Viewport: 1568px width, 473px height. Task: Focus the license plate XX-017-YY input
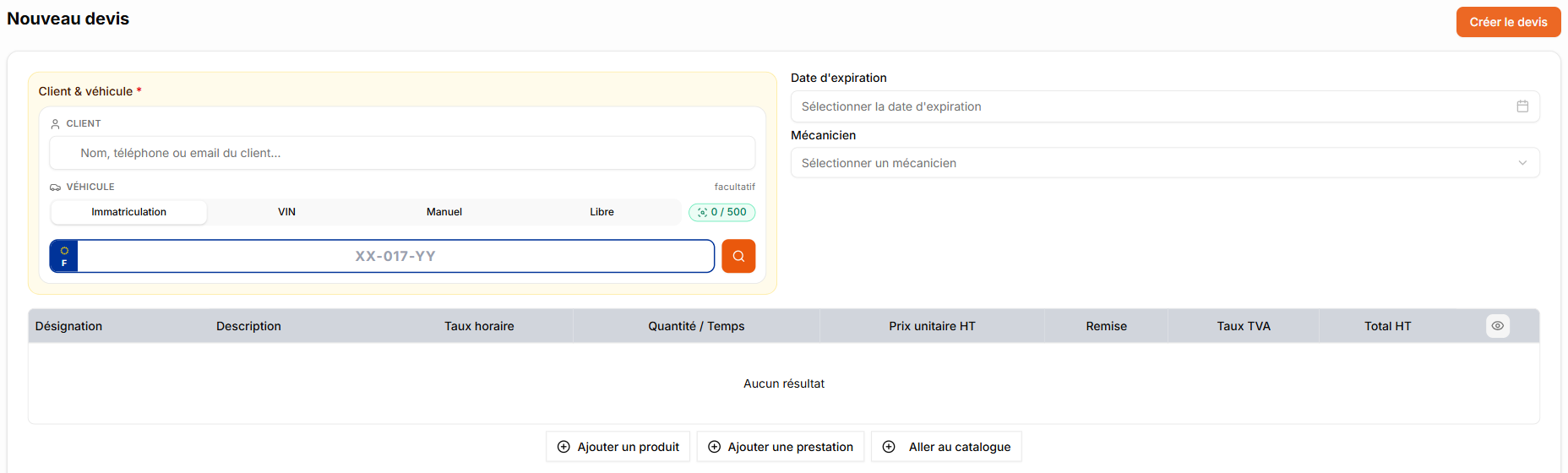click(395, 256)
